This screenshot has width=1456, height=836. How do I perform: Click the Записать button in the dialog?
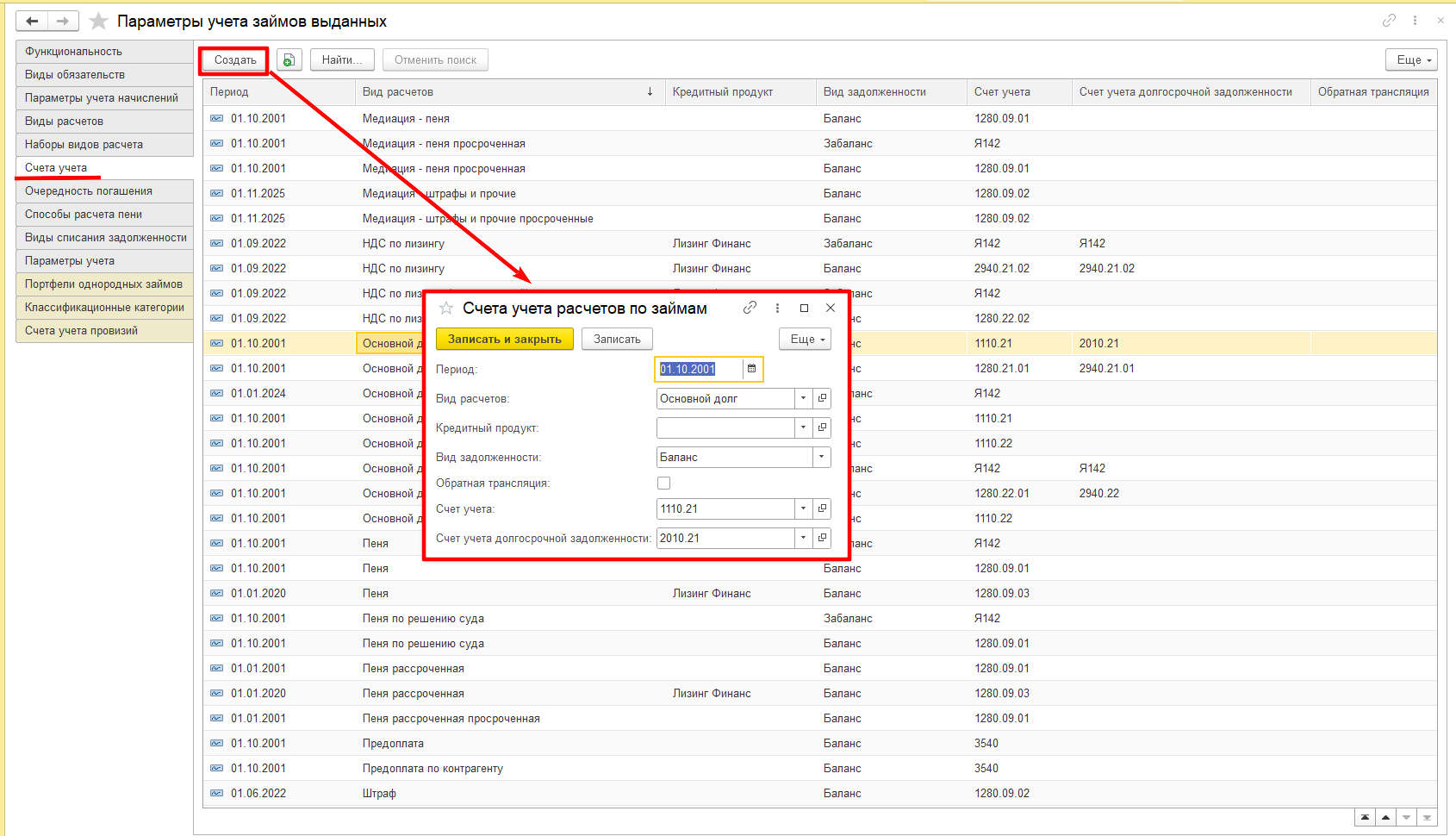click(x=617, y=339)
